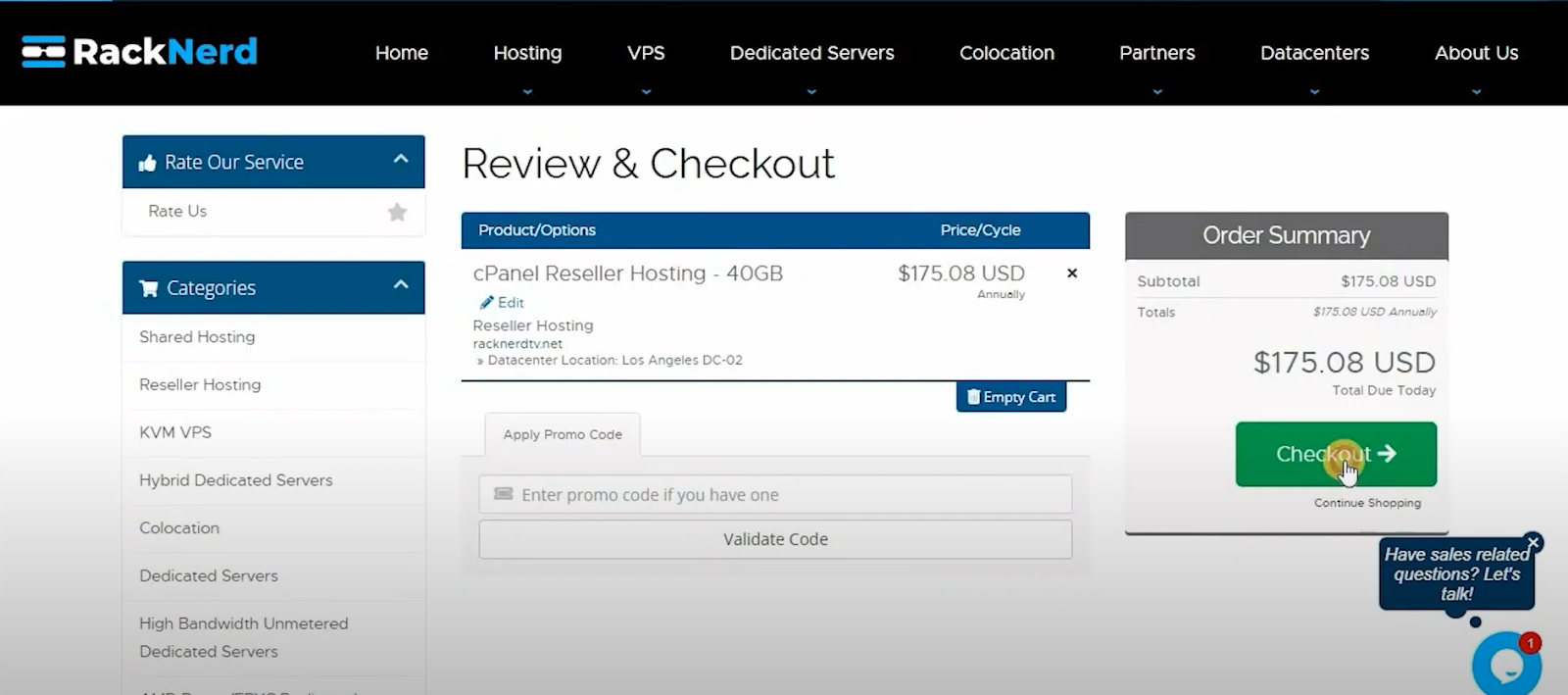Collapse the Rate Our Service panel
The height and width of the screenshot is (695, 1568).
tap(401, 159)
